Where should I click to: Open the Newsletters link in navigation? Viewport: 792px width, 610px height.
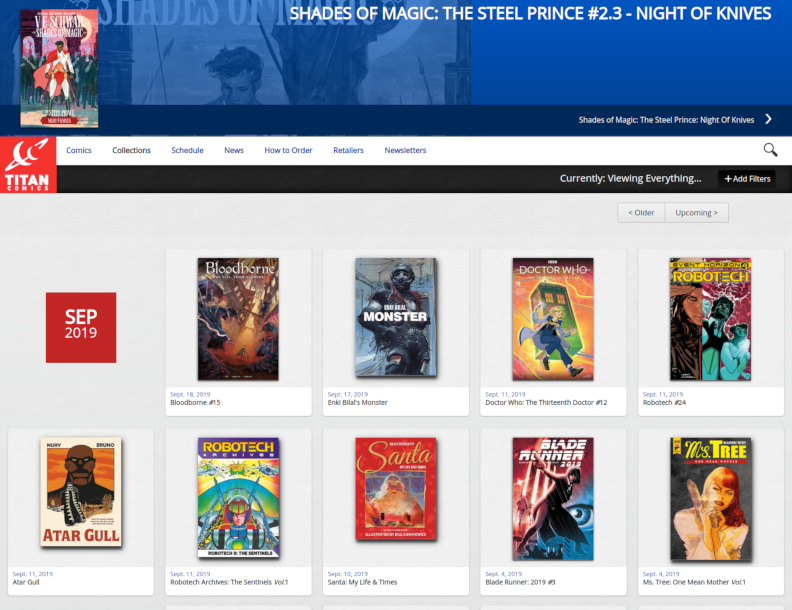(405, 150)
